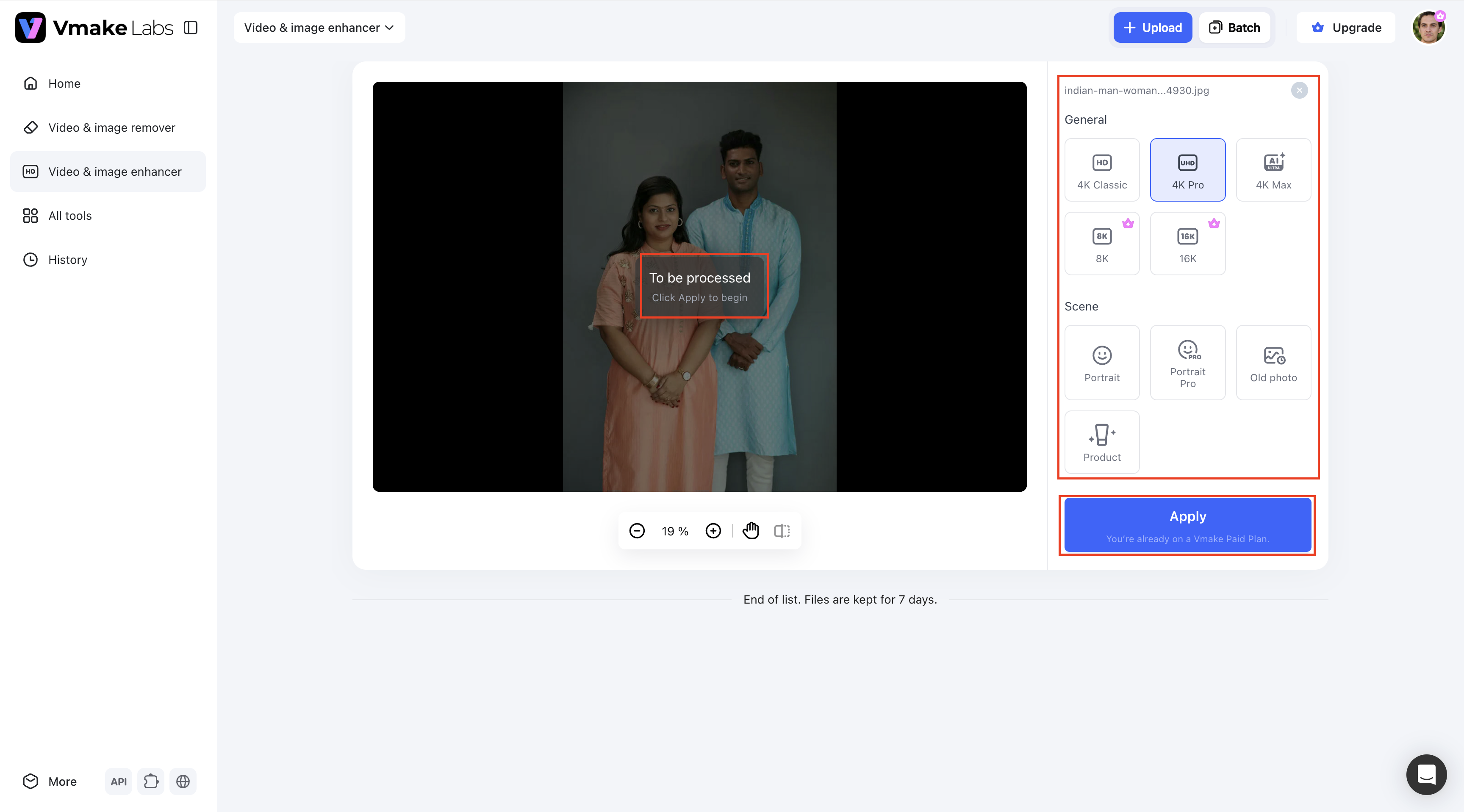The image size is (1464, 812).
Task: Open the chat support bubble
Action: pyautogui.click(x=1426, y=774)
